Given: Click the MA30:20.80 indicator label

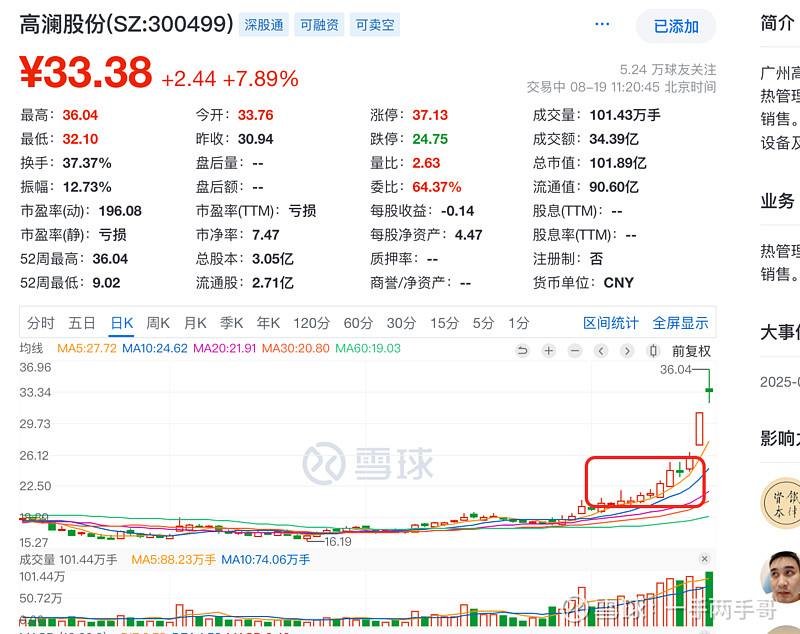Looking at the screenshot, I should point(296,348).
